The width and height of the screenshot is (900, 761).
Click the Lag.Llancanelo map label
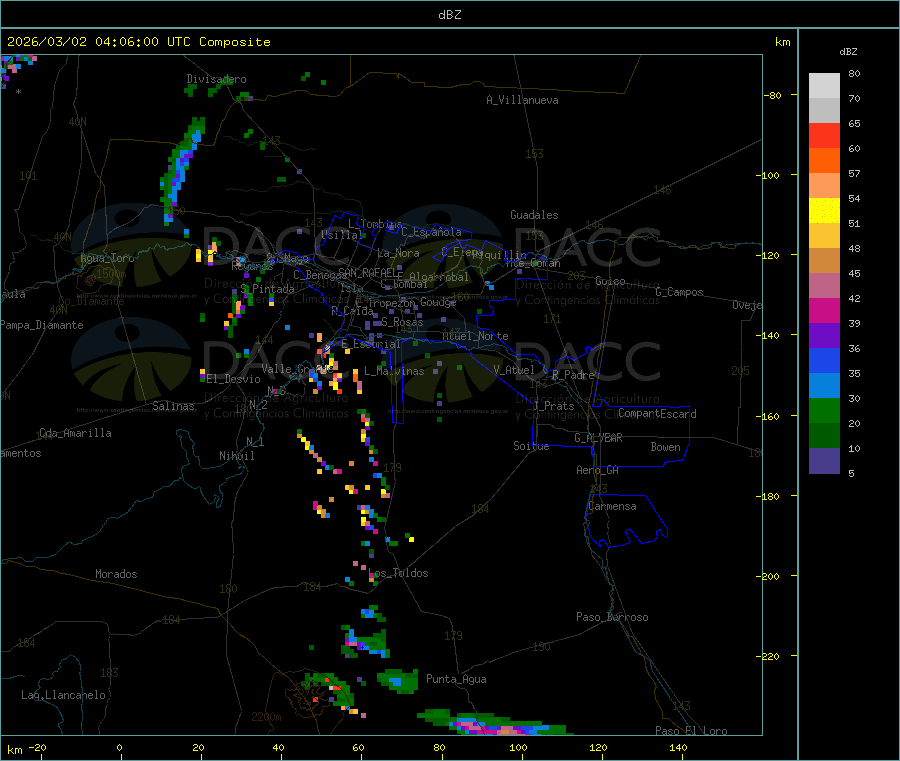click(x=63, y=695)
